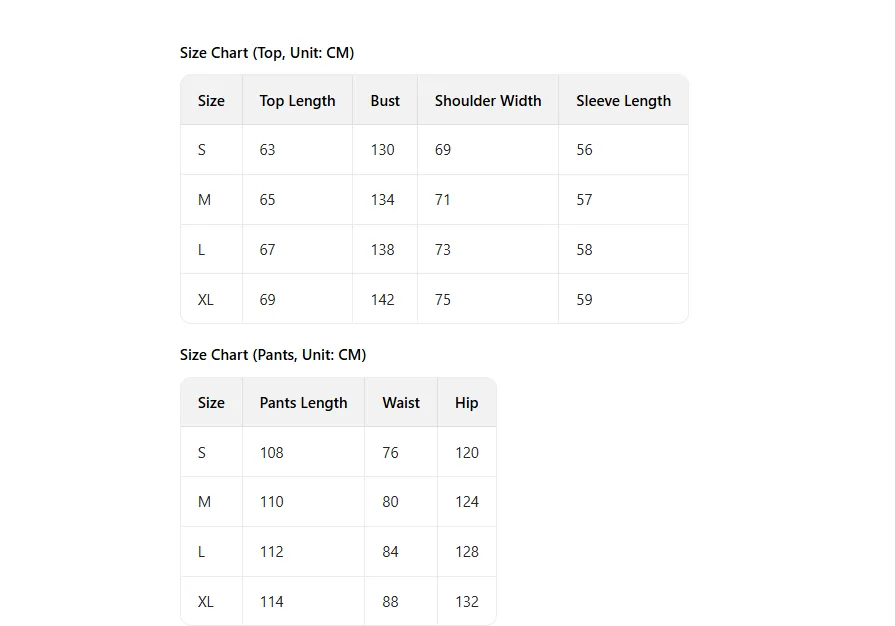Select the Pants Length column header

pyautogui.click(x=303, y=403)
